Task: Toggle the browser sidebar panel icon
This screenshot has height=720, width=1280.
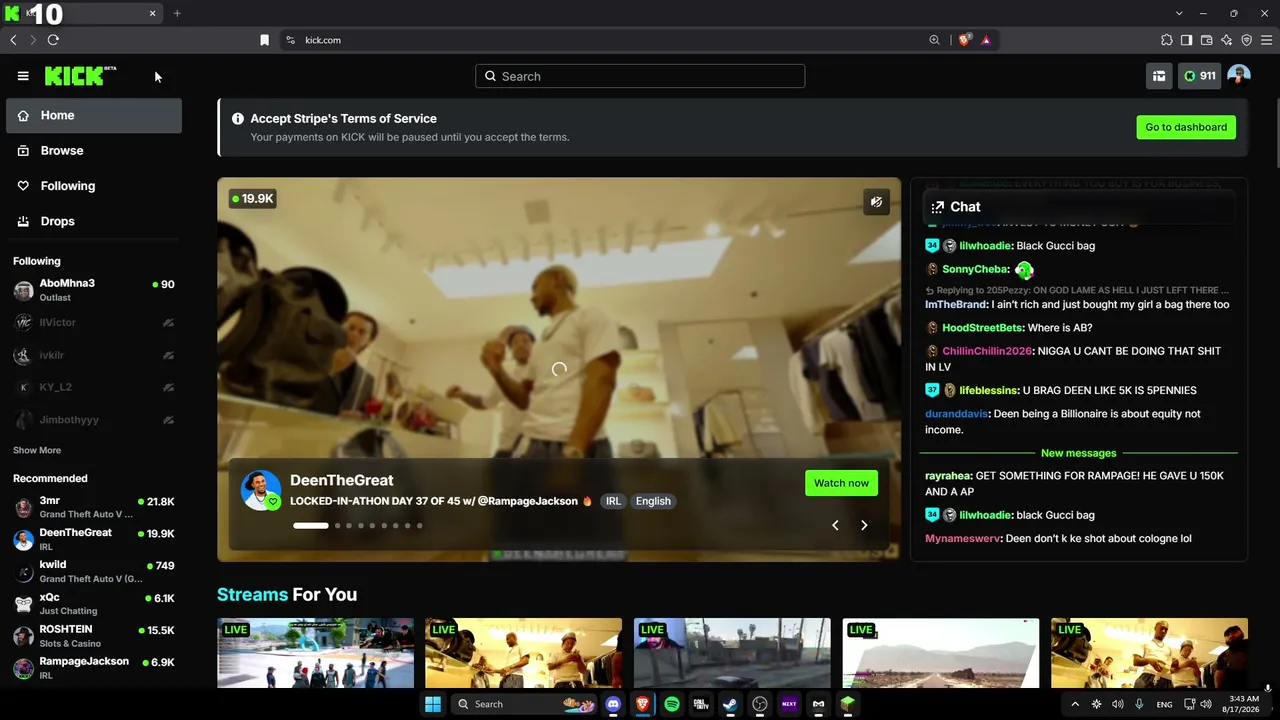Action: 1186,40
